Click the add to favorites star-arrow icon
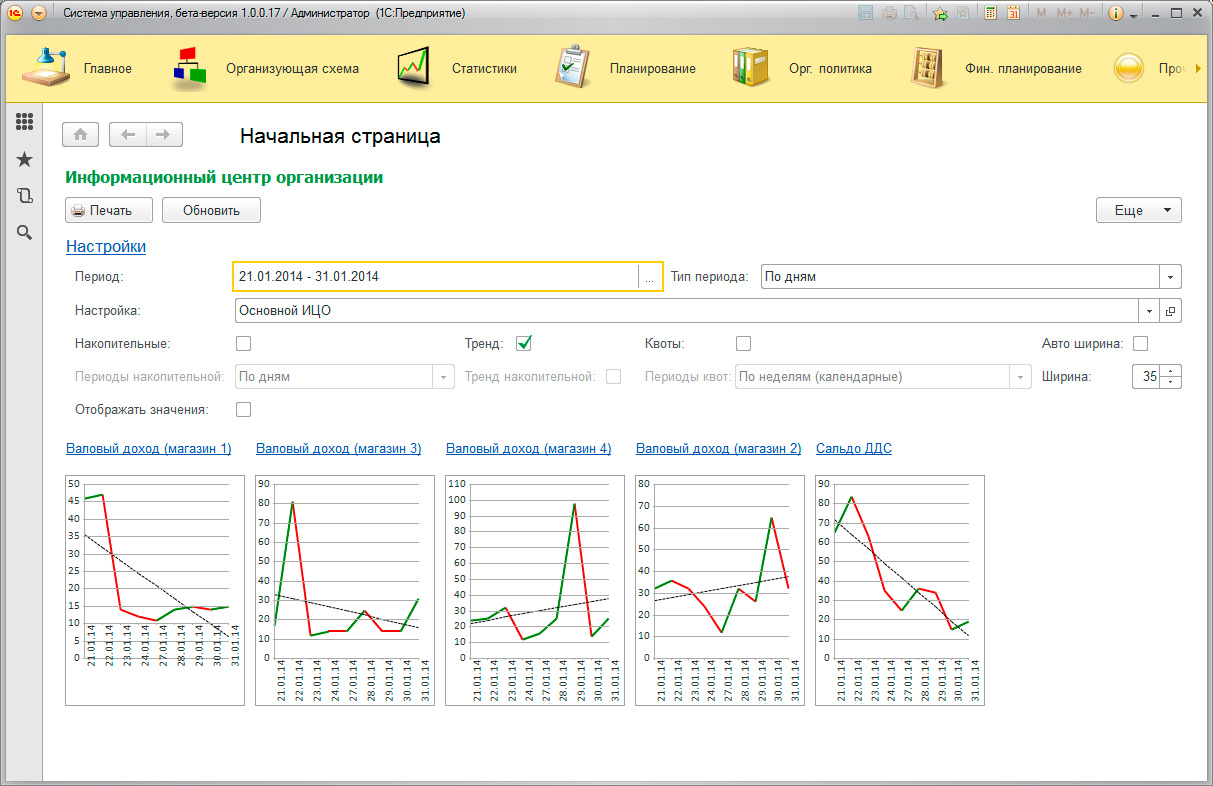Screen dimensions: 1213x786 940,14
